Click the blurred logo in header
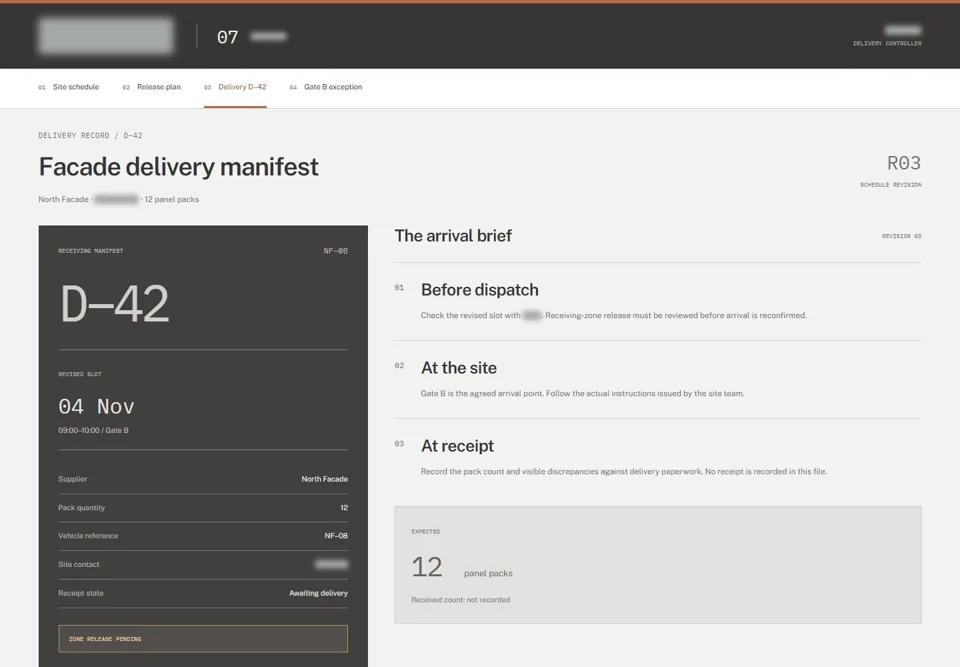 click(x=106, y=36)
